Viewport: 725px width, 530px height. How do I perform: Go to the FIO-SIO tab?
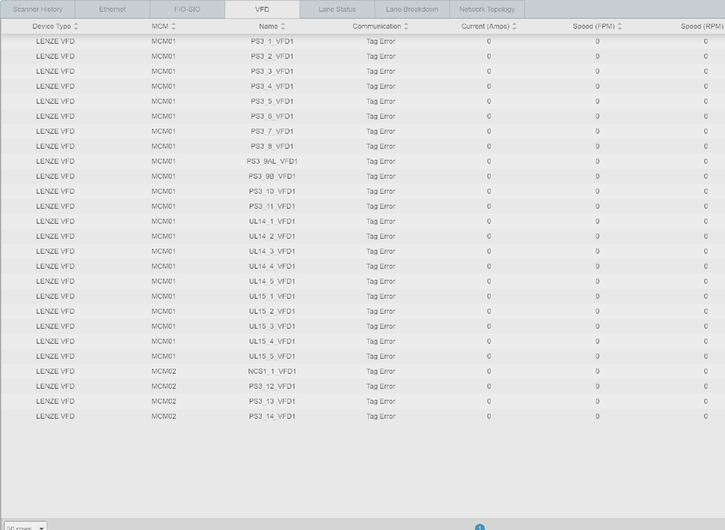188,9
